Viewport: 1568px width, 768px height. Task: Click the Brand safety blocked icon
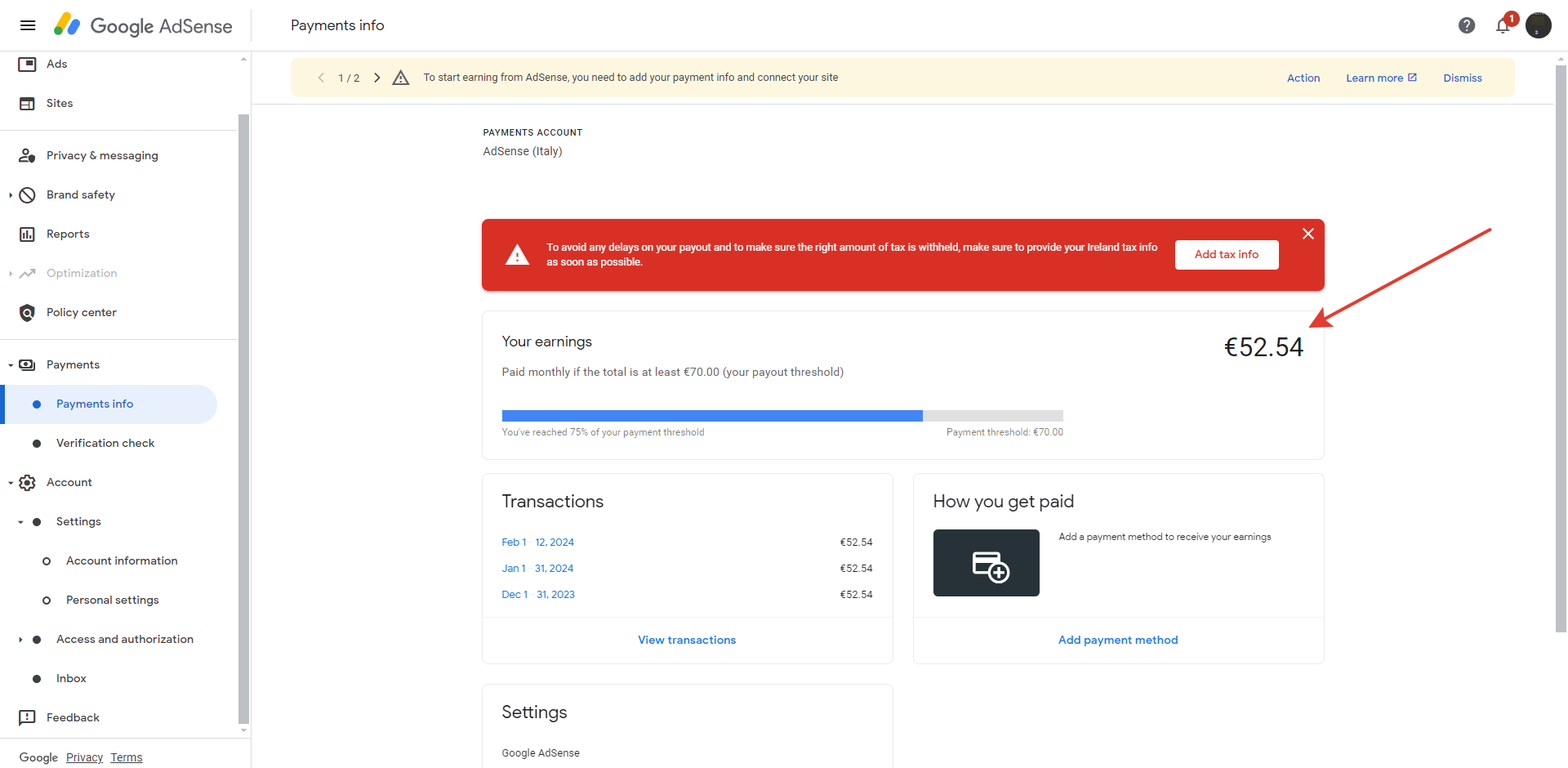click(x=27, y=194)
